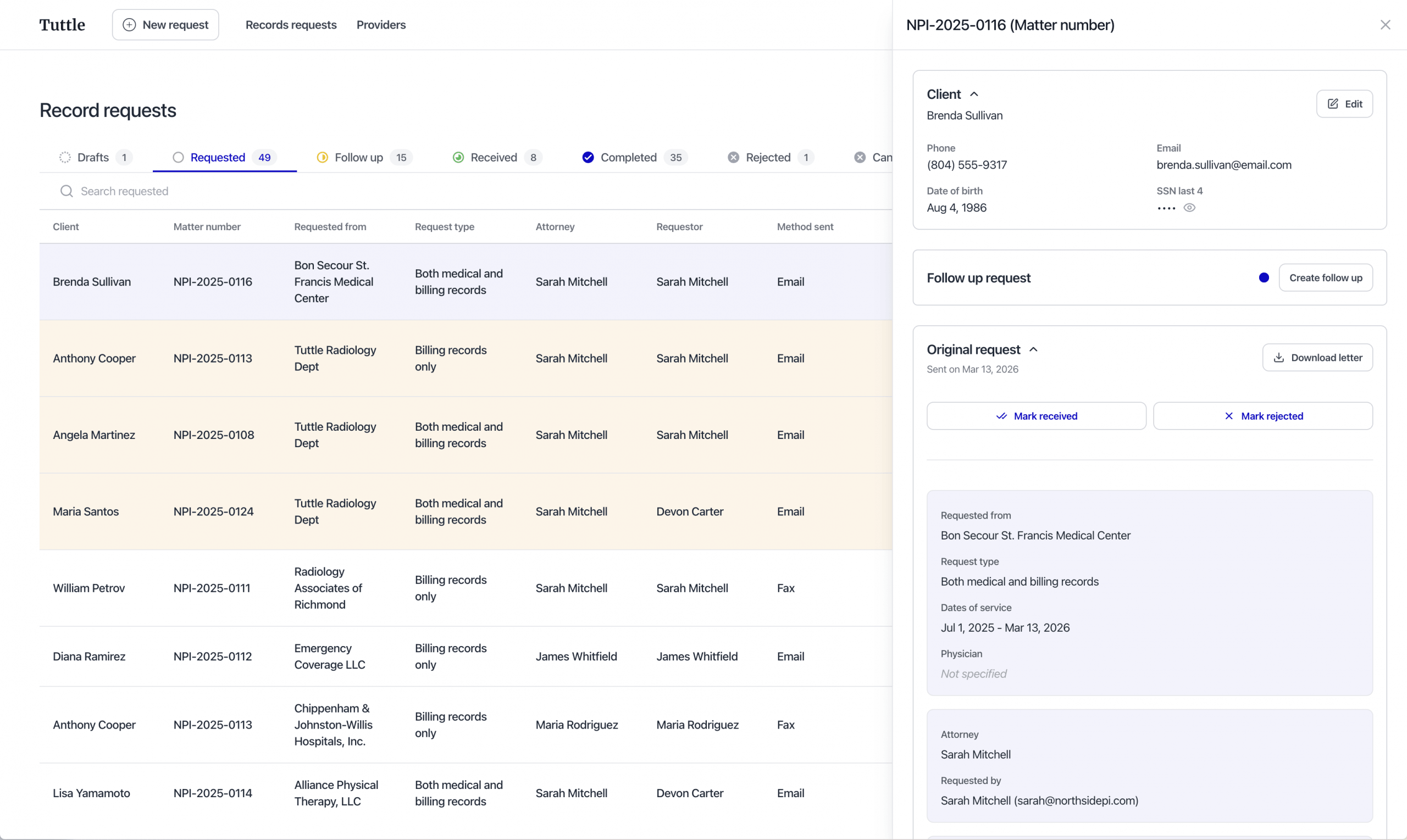
Task: Collapse the Original request section chevron
Action: pyautogui.click(x=1033, y=350)
